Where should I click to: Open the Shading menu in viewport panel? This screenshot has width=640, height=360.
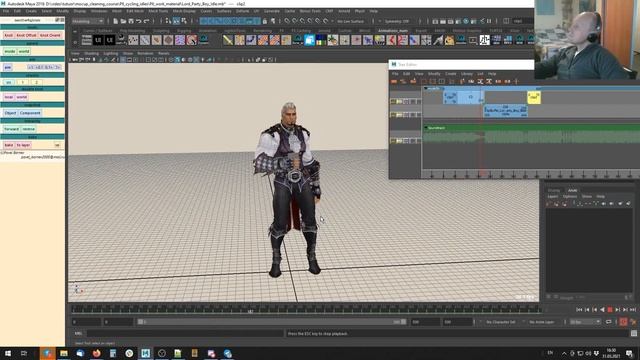tap(91, 53)
